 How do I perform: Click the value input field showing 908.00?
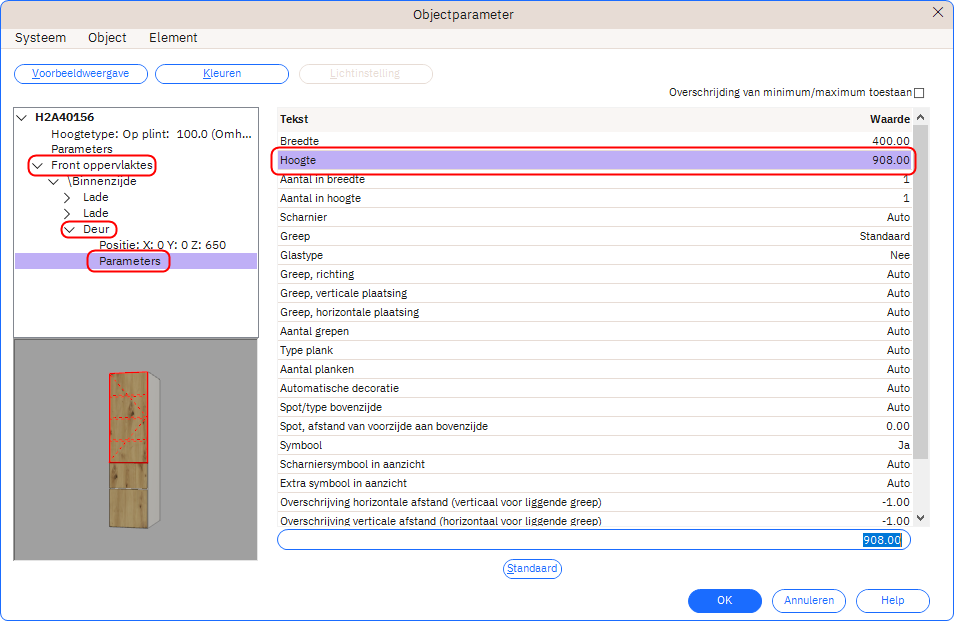click(x=593, y=540)
